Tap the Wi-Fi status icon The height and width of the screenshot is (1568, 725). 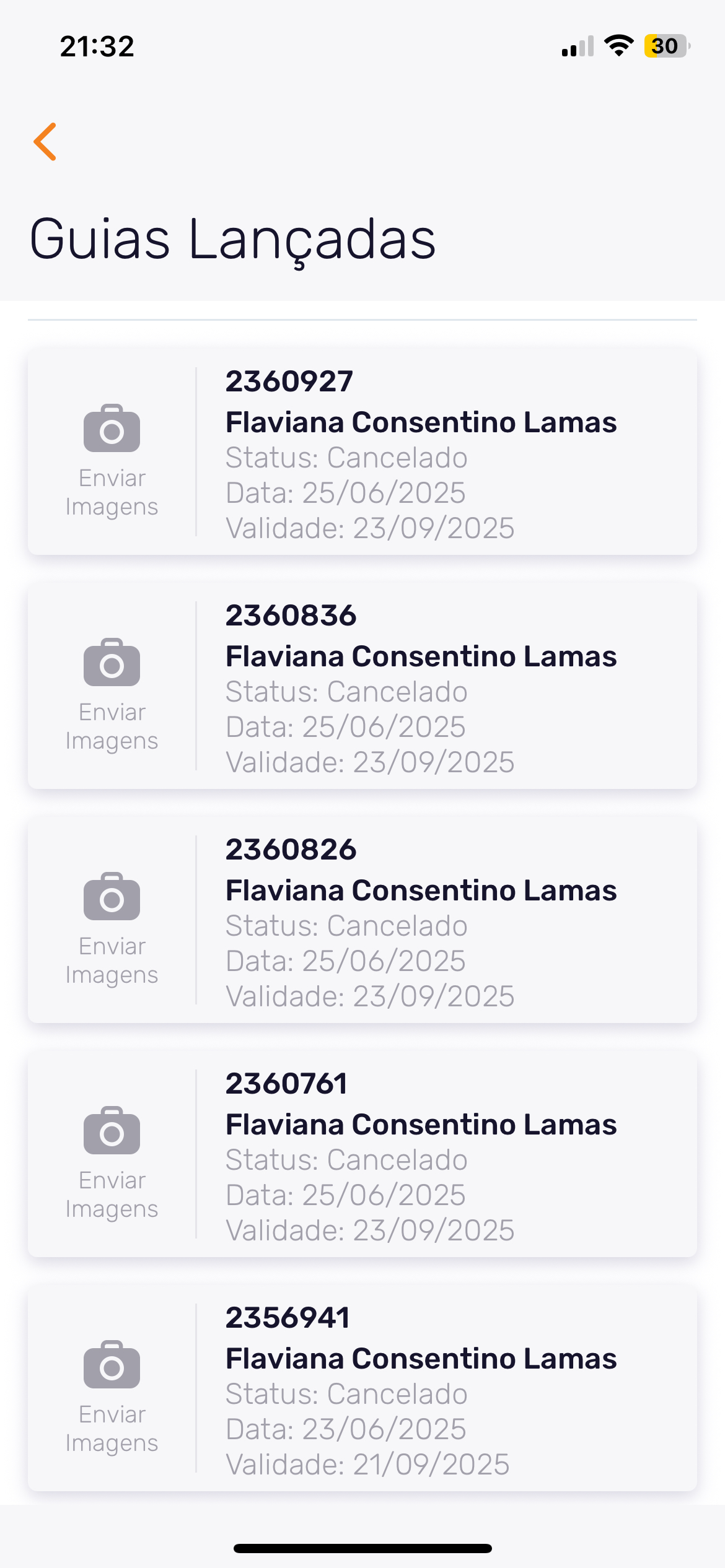coord(618,46)
